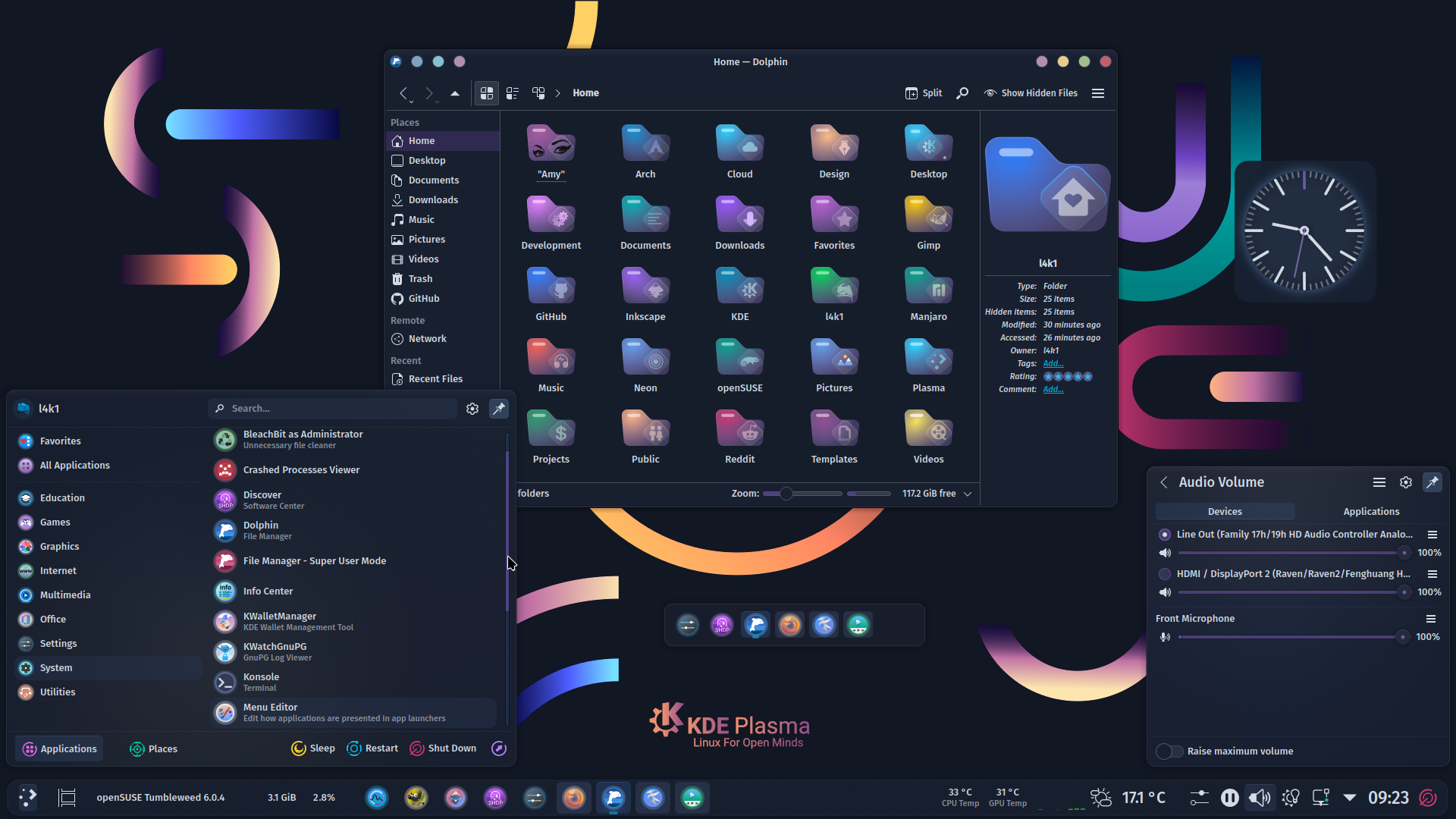1456x819 pixels.
Task: Open Line Out device options menu
Action: [x=1432, y=535]
